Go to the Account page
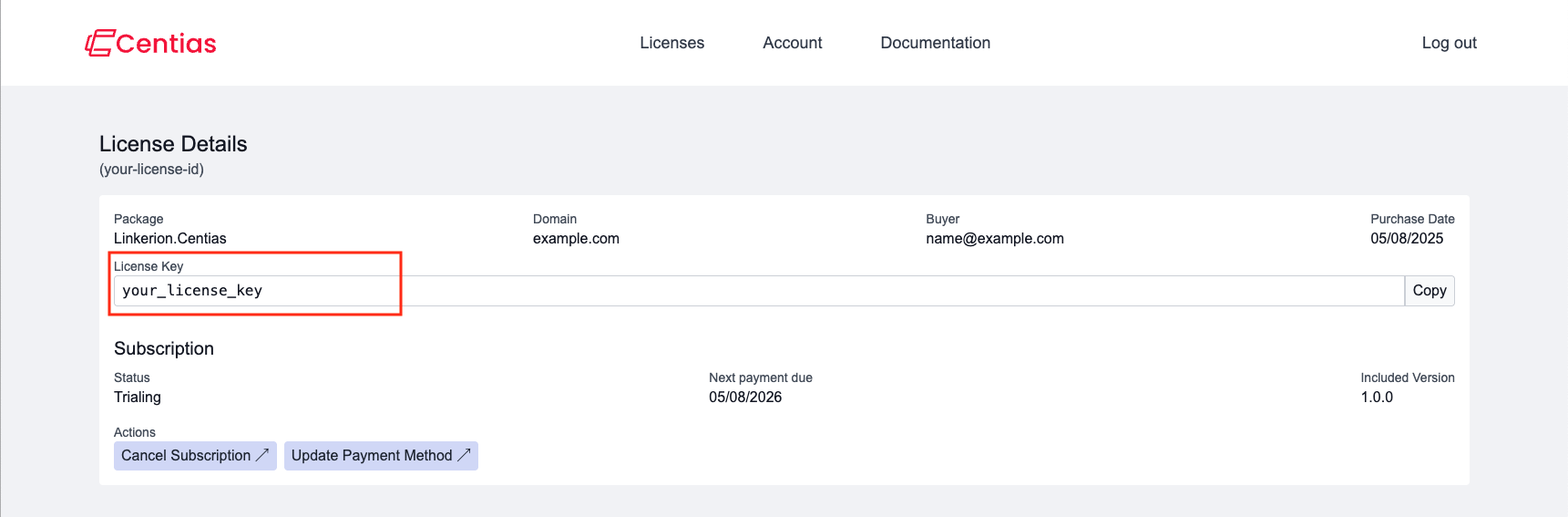 point(792,43)
